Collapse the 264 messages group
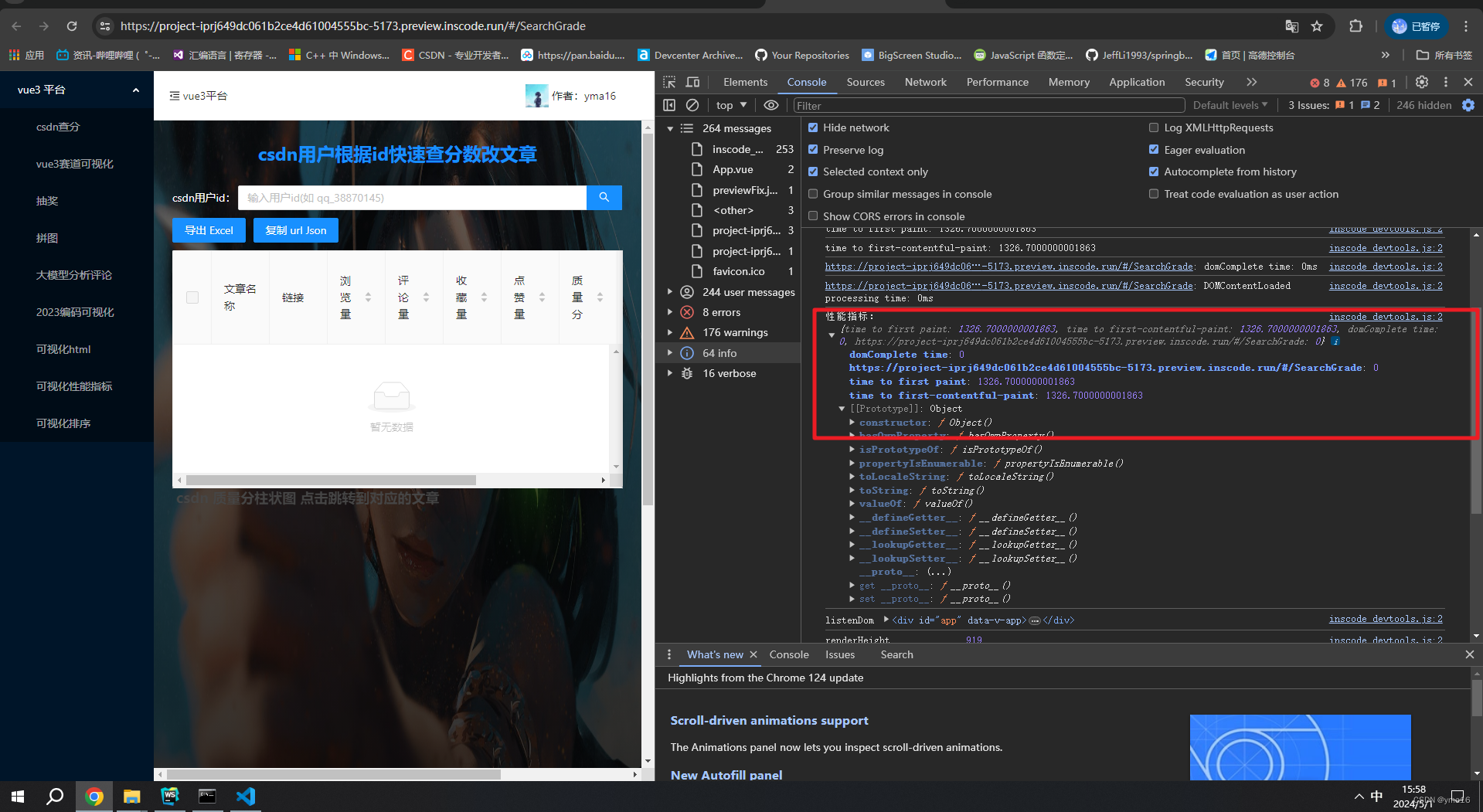 coord(670,128)
